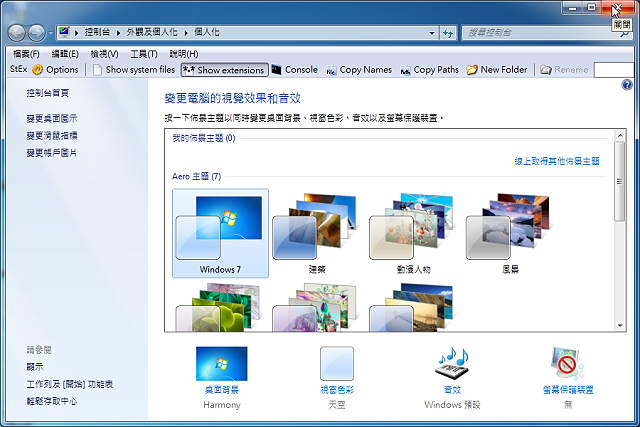Select the 動漫人物 theme
The height and width of the screenshot is (427, 640).
(413, 233)
